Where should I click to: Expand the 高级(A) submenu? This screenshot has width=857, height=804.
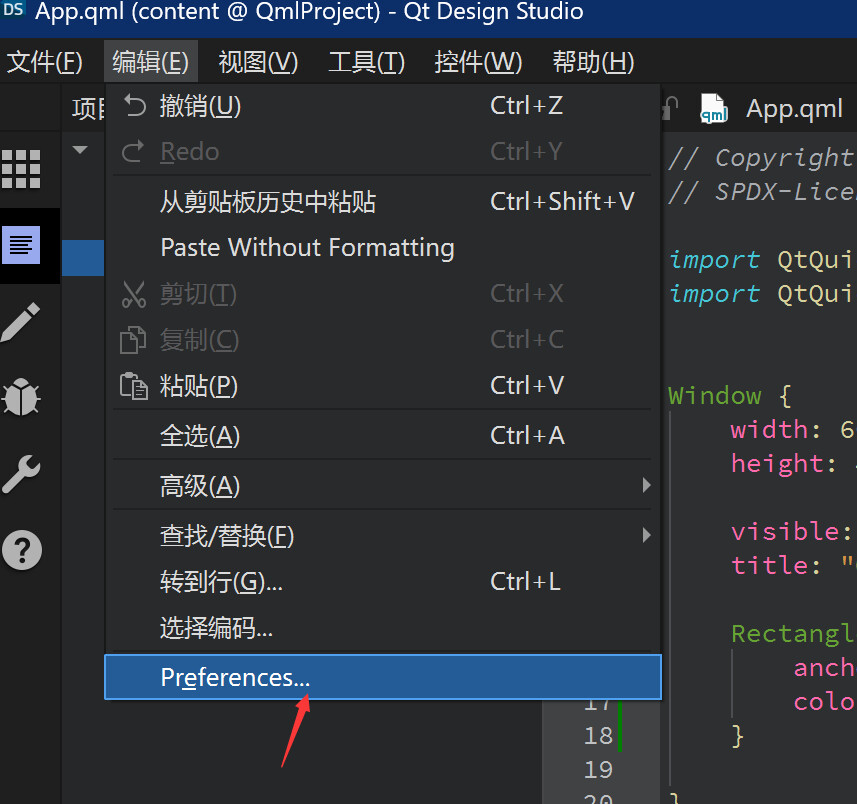point(383,485)
